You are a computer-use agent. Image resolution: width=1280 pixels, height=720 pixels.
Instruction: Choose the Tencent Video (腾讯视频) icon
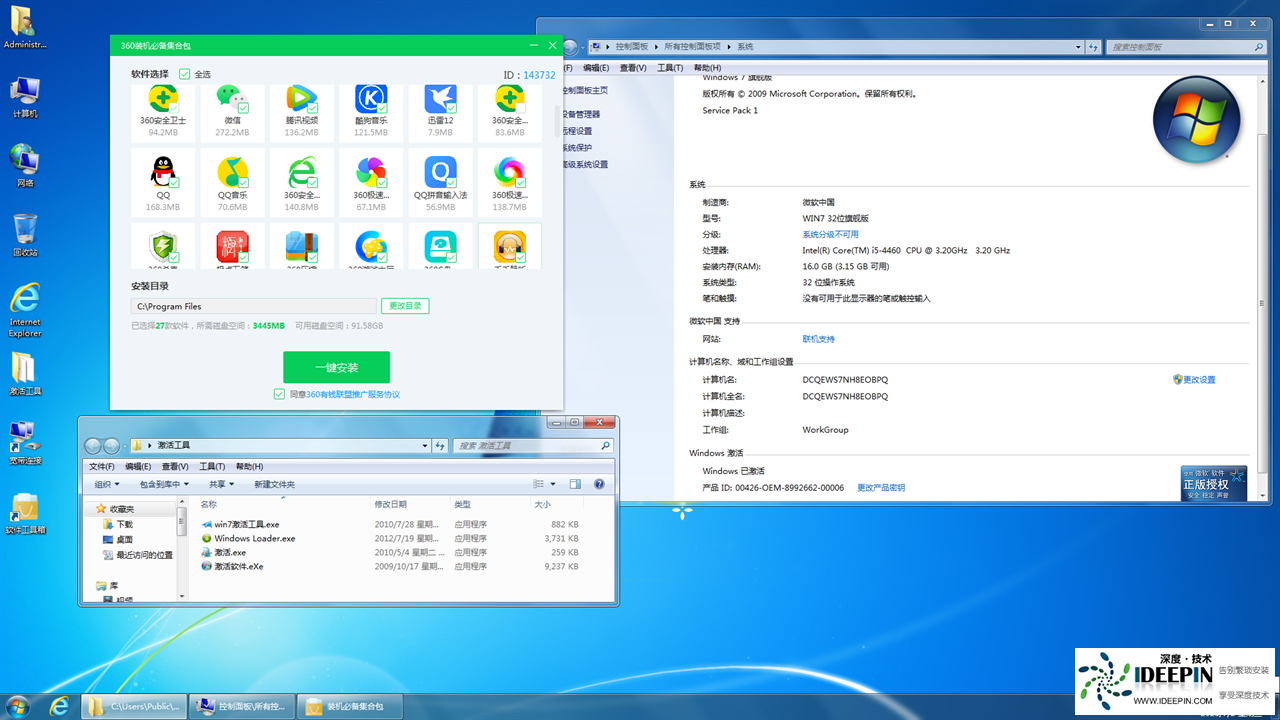coord(301,98)
